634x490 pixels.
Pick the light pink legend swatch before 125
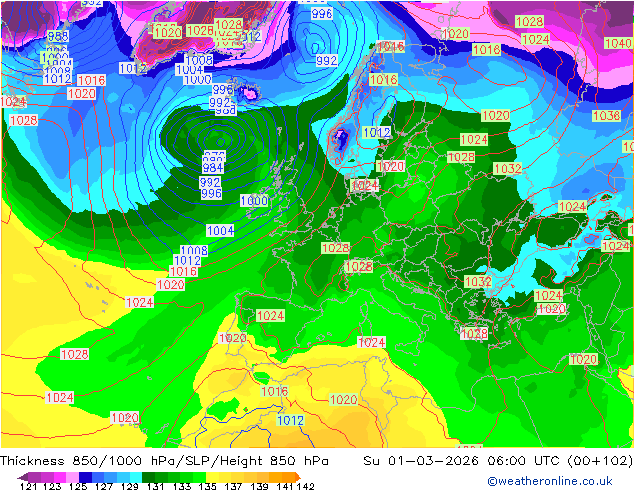(72, 477)
